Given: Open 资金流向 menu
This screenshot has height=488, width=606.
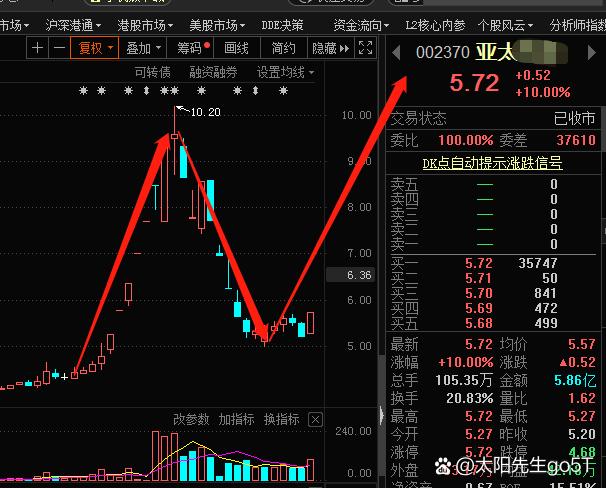Looking at the screenshot, I should (361, 26).
